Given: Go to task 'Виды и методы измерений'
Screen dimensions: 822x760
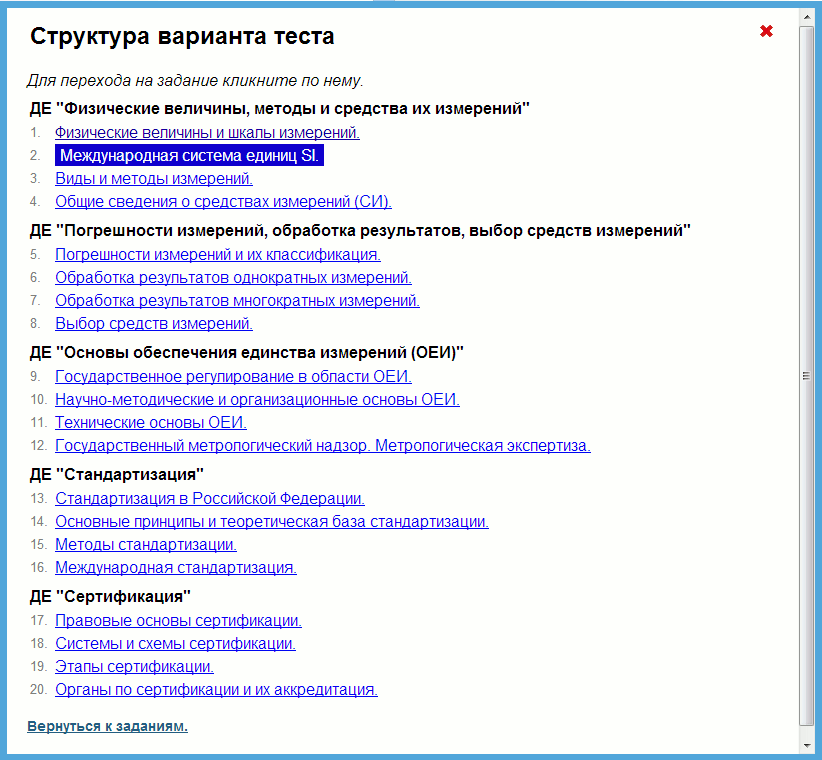Looking at the screenshot, I should coord(153,179).
